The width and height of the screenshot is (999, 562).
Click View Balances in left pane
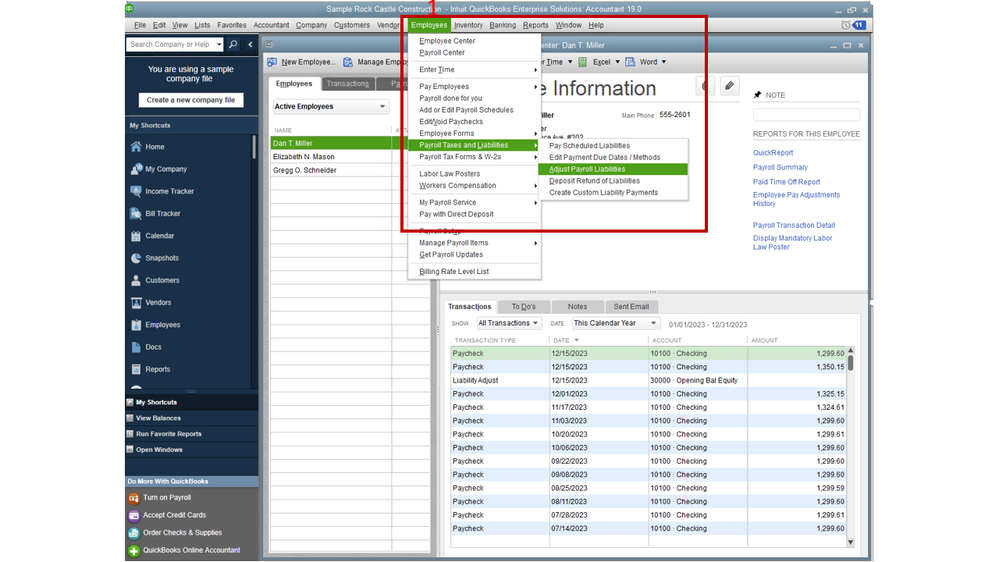[x=158, y=418]
